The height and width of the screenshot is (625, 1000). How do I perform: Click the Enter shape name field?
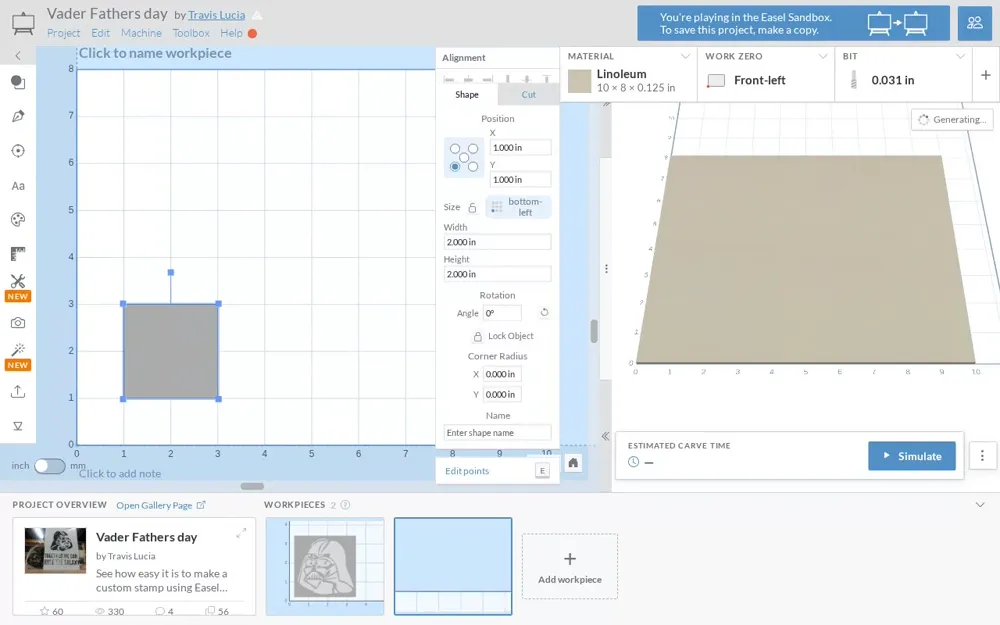497,432
